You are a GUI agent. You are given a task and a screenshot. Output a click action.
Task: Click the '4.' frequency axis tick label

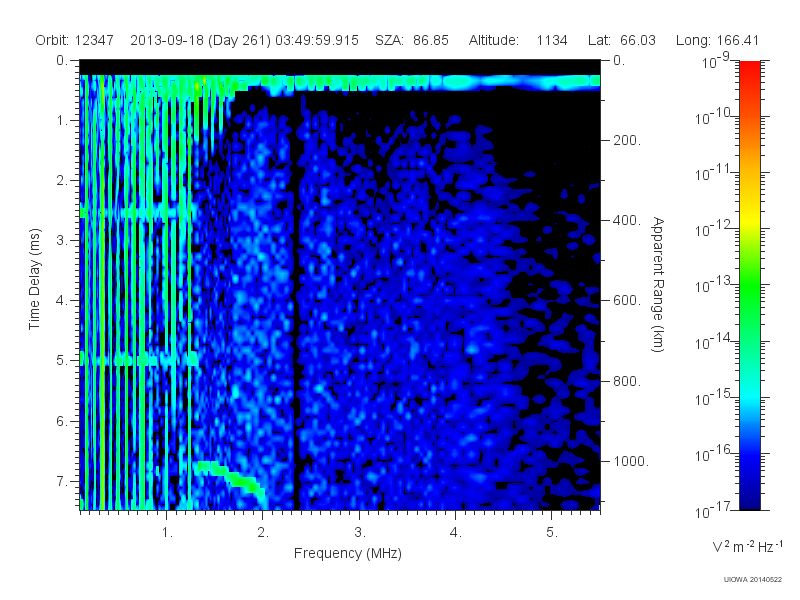tap(456, 533)
